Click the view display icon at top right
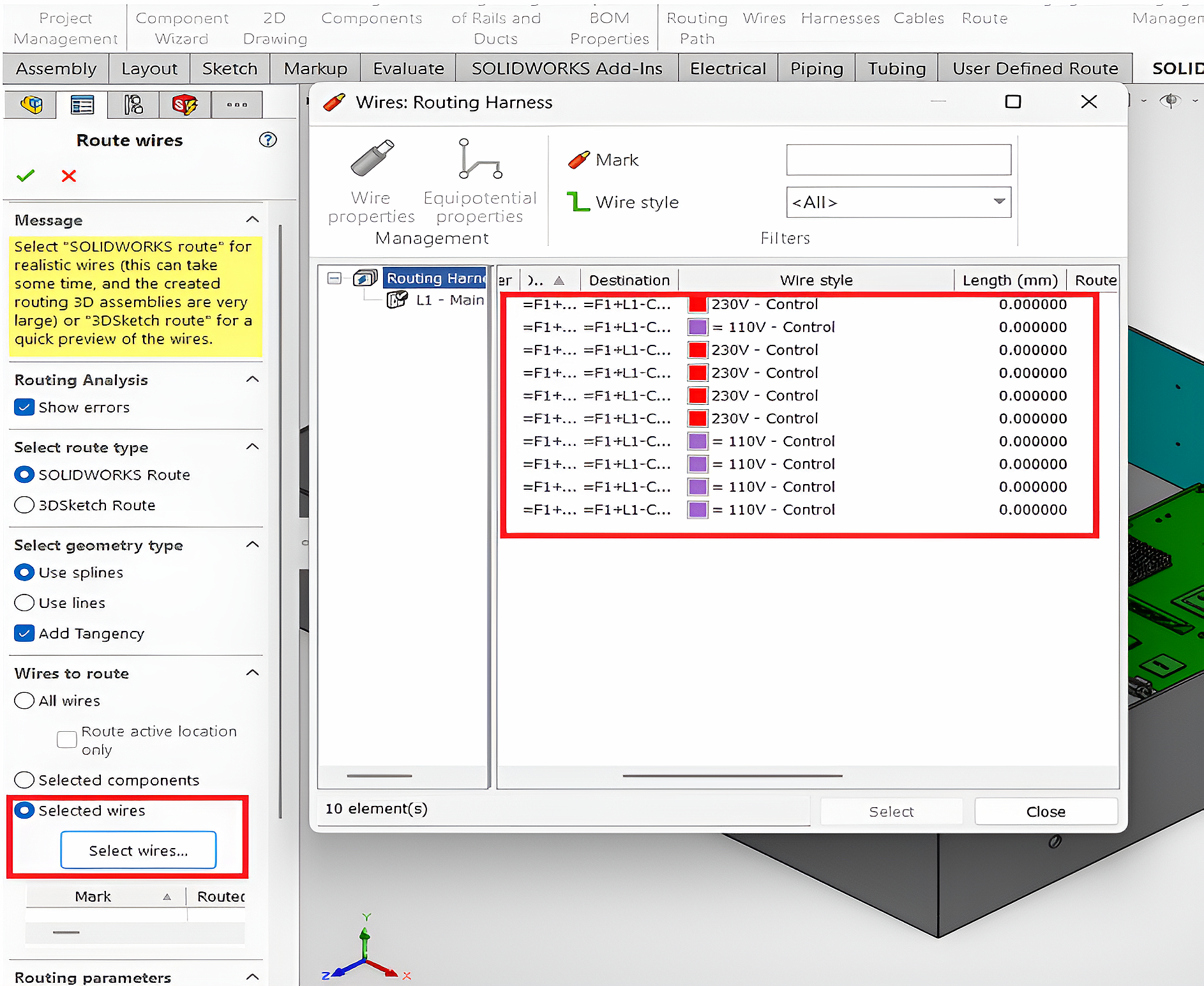The image size is (1204, 986). (x=1170, y=101)
